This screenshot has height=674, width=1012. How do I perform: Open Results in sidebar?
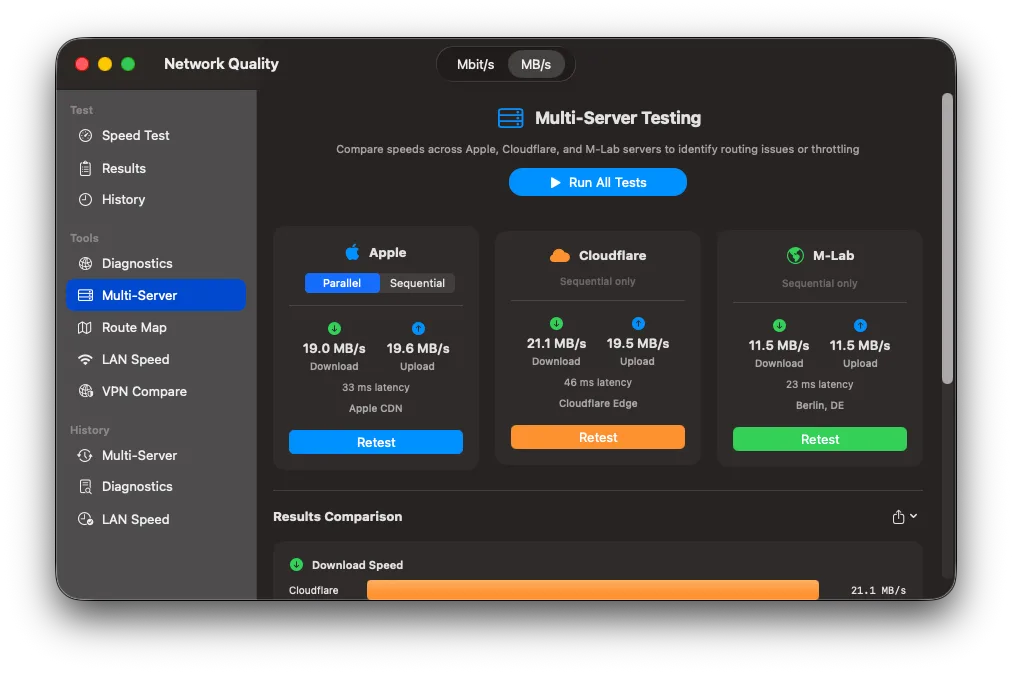click(156, 168)
